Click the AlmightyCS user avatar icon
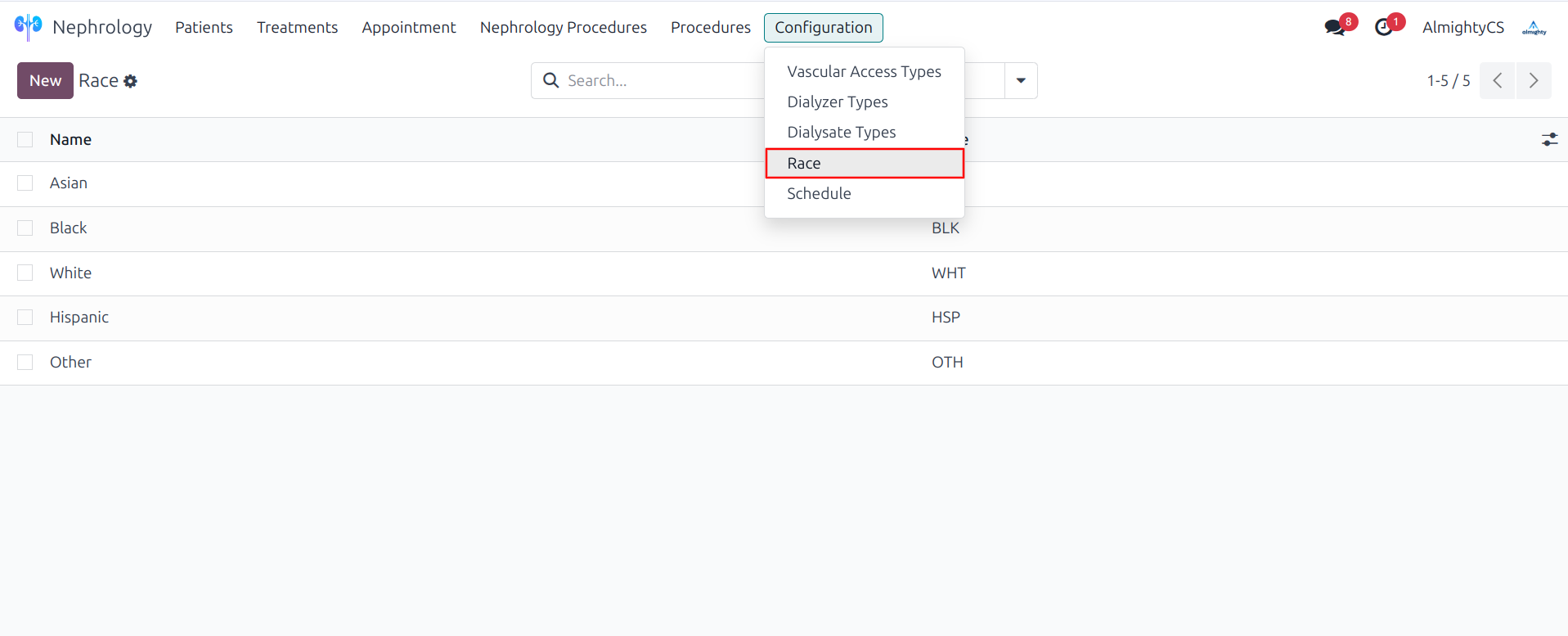 tap(1534, 28)
